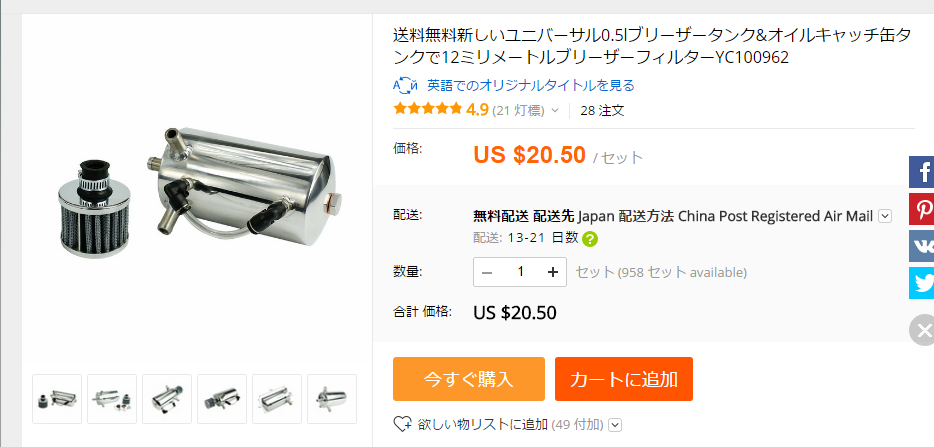
Task: Open 英語でのオリジナルタイトルを見る link
Action: click(531, 85)
